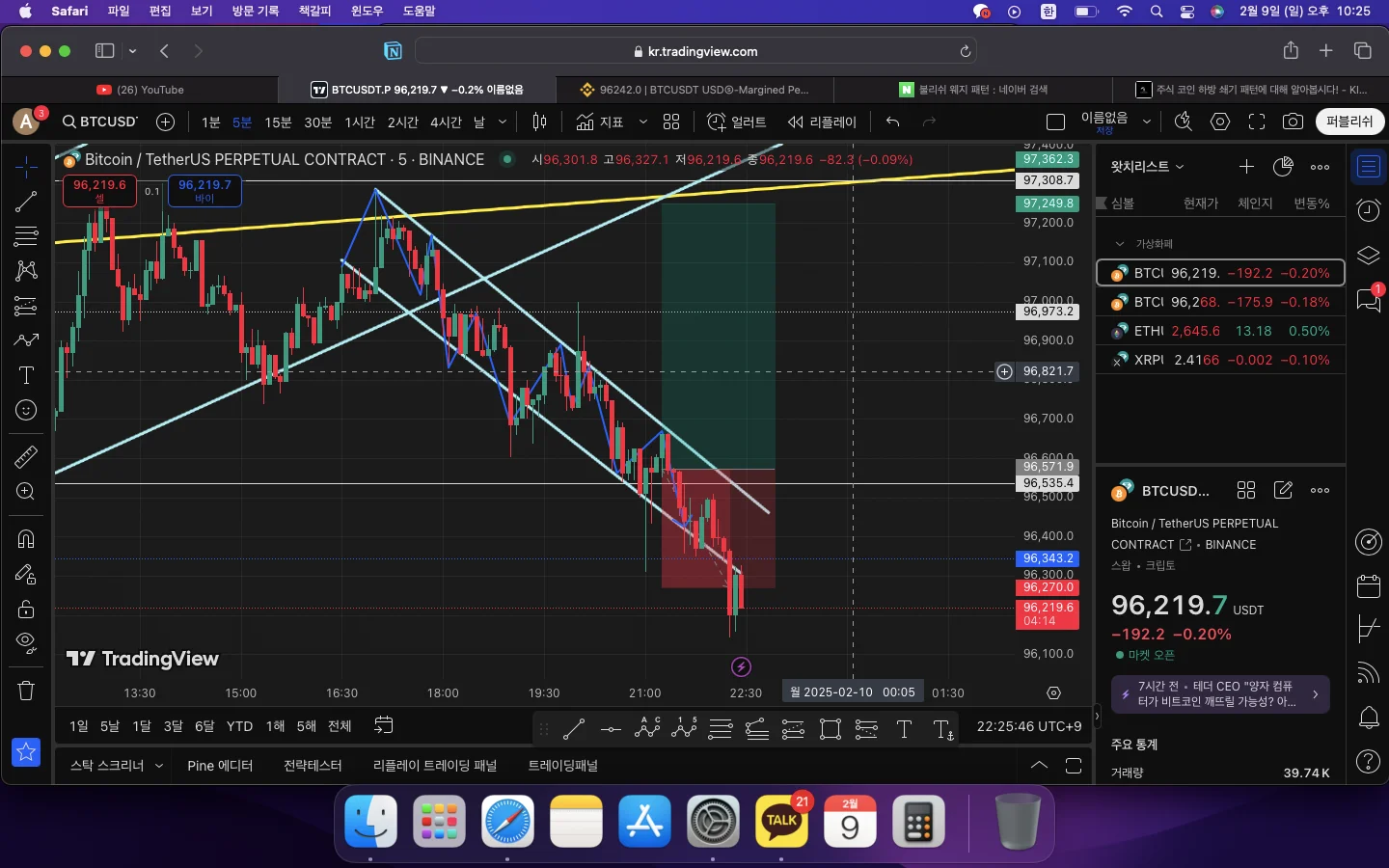Maximize the bottom panel
Screen dimensions: 1389x868
point(1074,766)
